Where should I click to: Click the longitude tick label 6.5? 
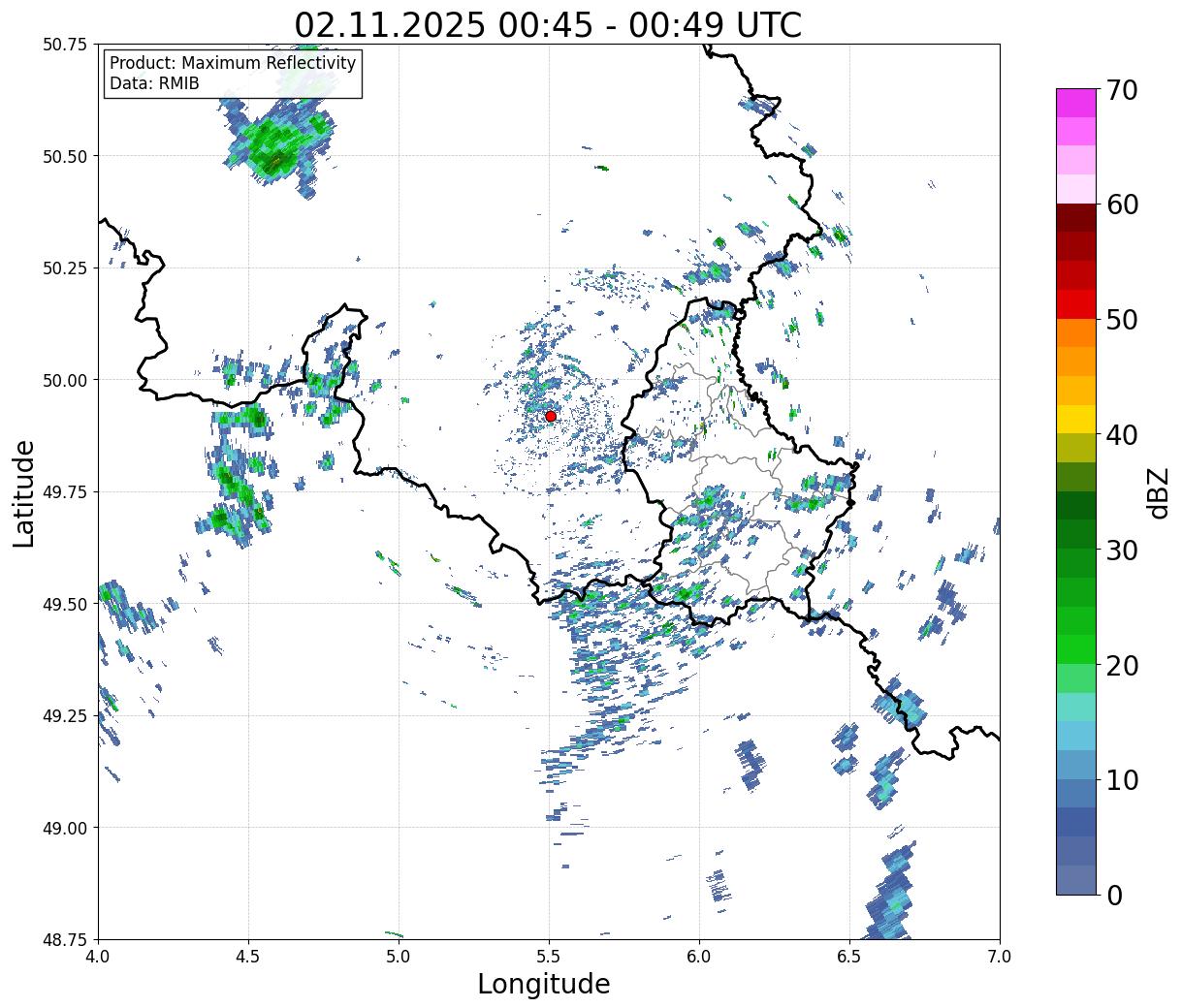tap(849, 957)
